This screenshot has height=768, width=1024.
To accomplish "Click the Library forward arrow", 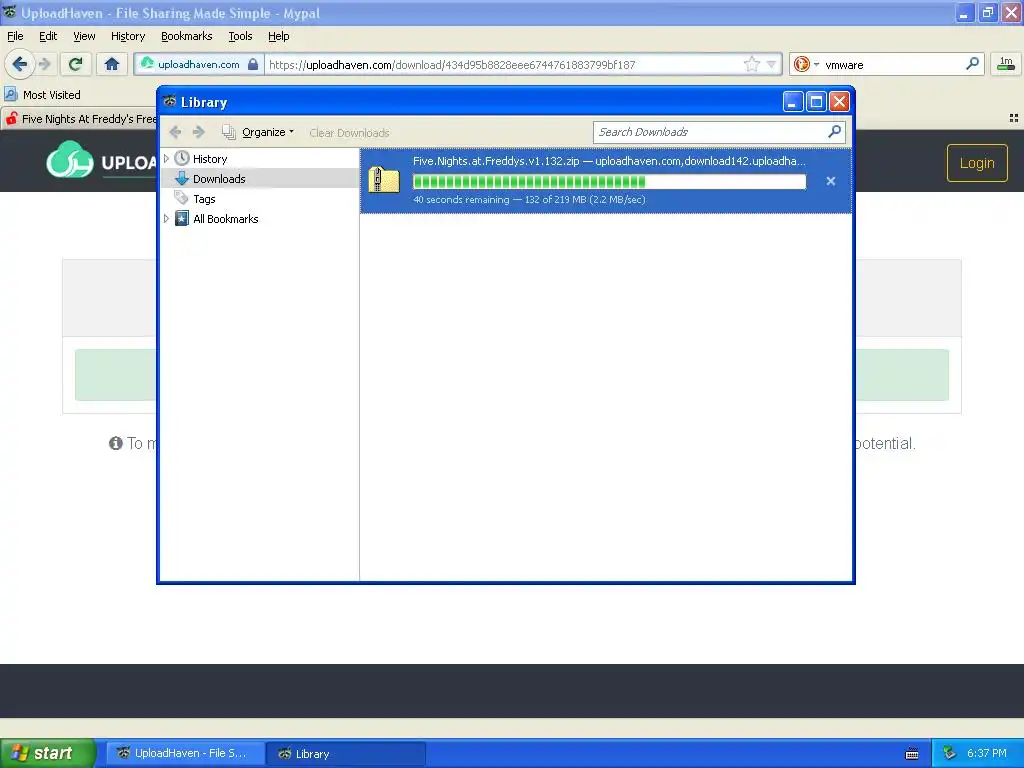I will pyautogui.click(x=199, y=132).
